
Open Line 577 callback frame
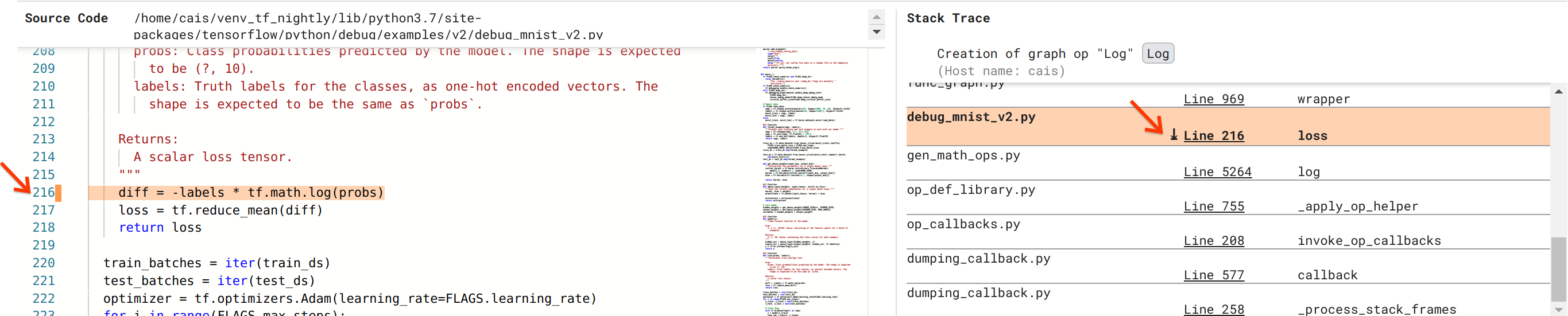(1213, 275)
